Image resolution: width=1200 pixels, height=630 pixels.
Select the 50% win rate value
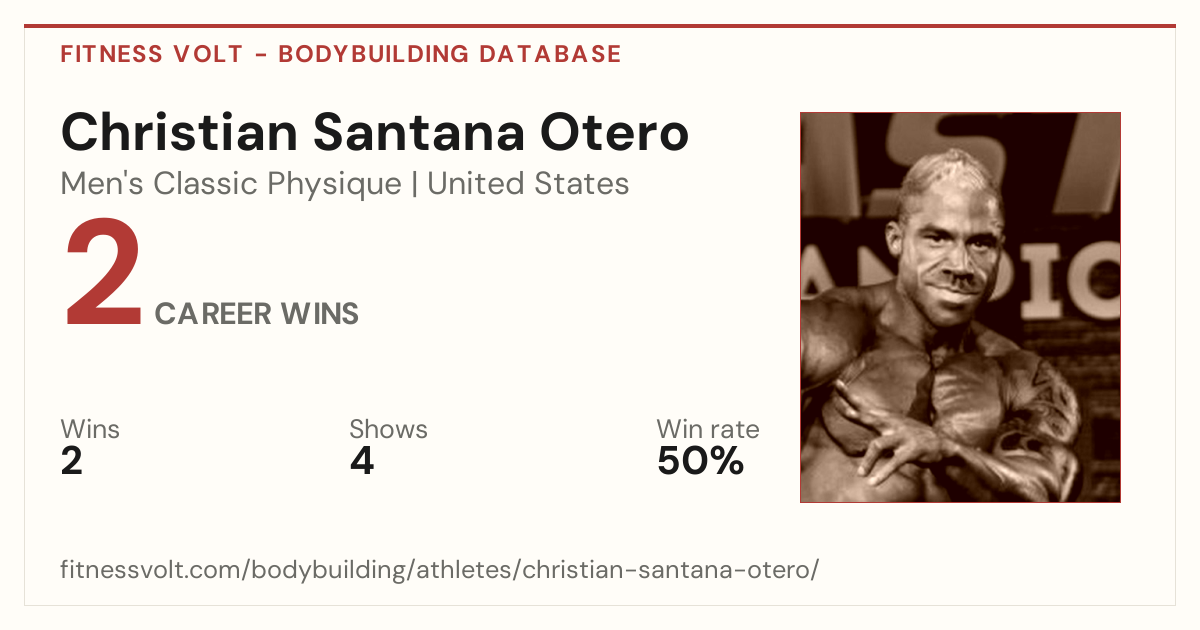coord(701,461)
